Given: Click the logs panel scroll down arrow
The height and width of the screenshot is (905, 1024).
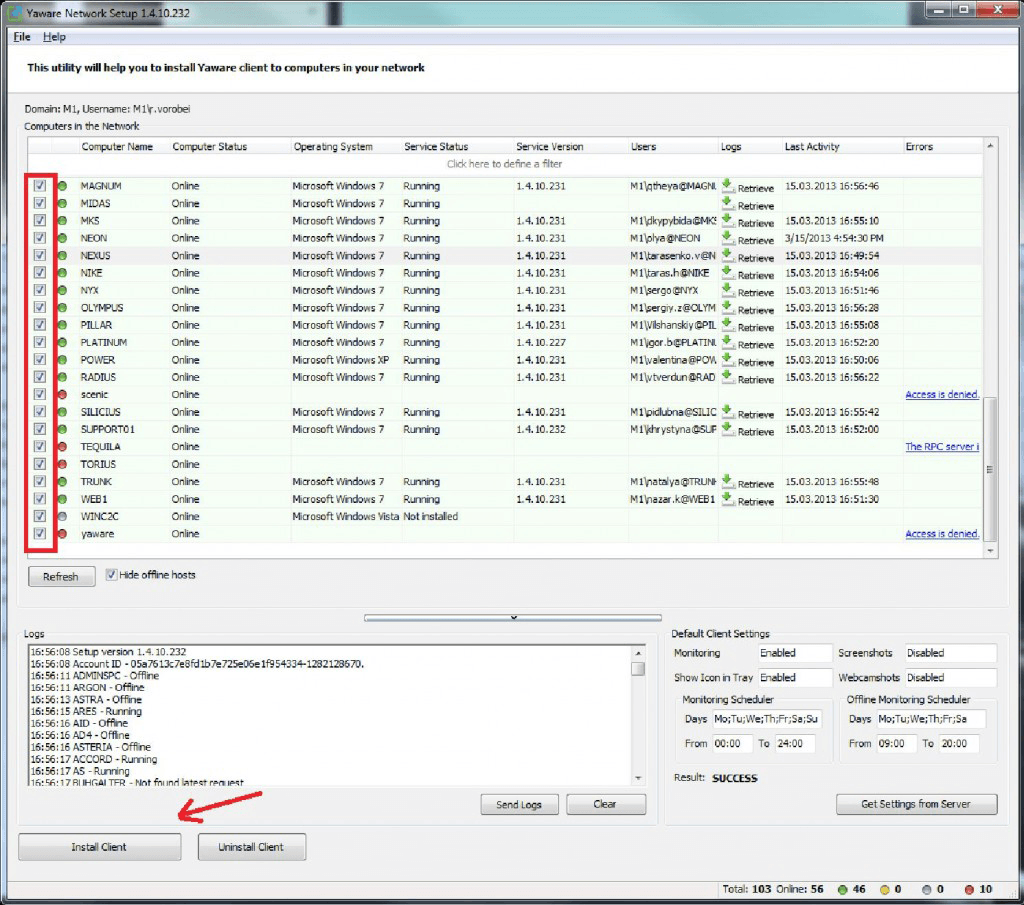Looking at the screenshot, I should tap(638, 778).
